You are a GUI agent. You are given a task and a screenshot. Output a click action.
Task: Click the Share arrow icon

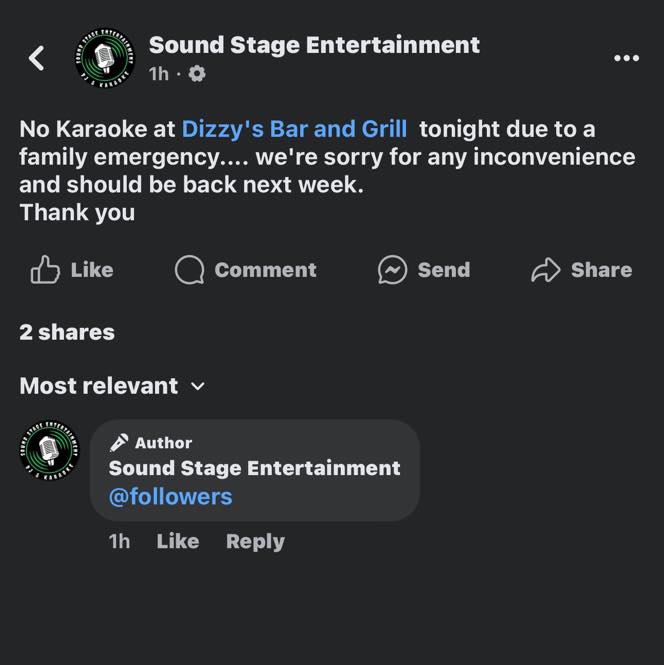tap(546, 270)
